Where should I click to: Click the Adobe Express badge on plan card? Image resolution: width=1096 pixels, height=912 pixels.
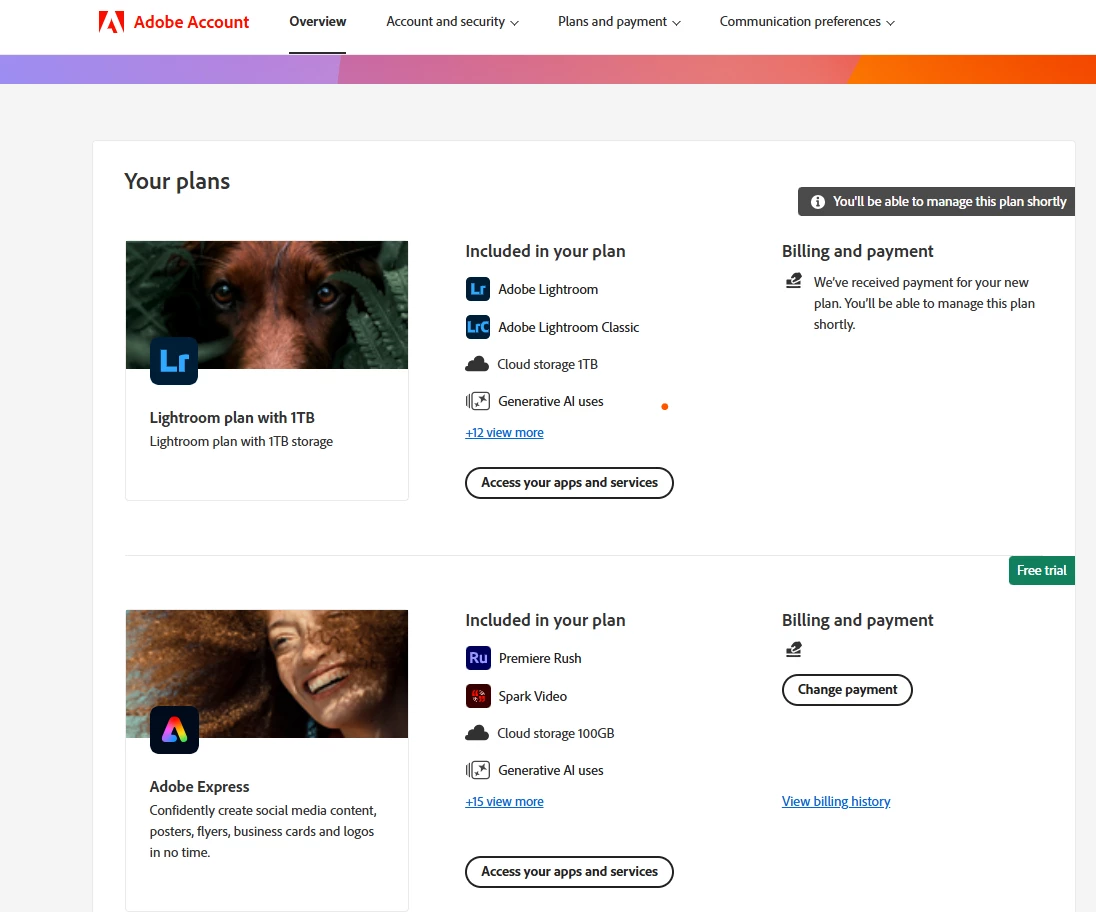click(x=174, y=730)
